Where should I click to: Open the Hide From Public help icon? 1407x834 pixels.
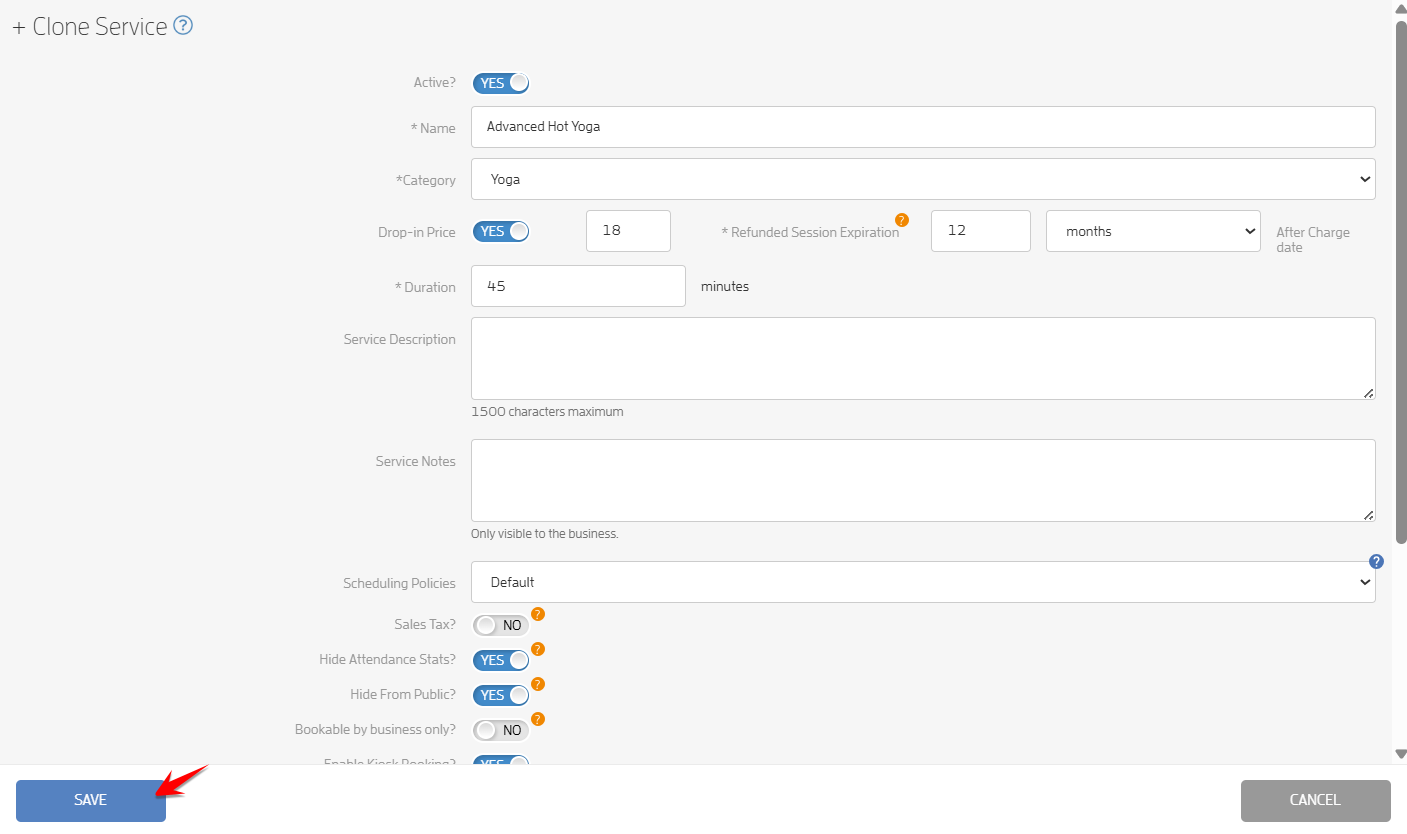(537, 684)
